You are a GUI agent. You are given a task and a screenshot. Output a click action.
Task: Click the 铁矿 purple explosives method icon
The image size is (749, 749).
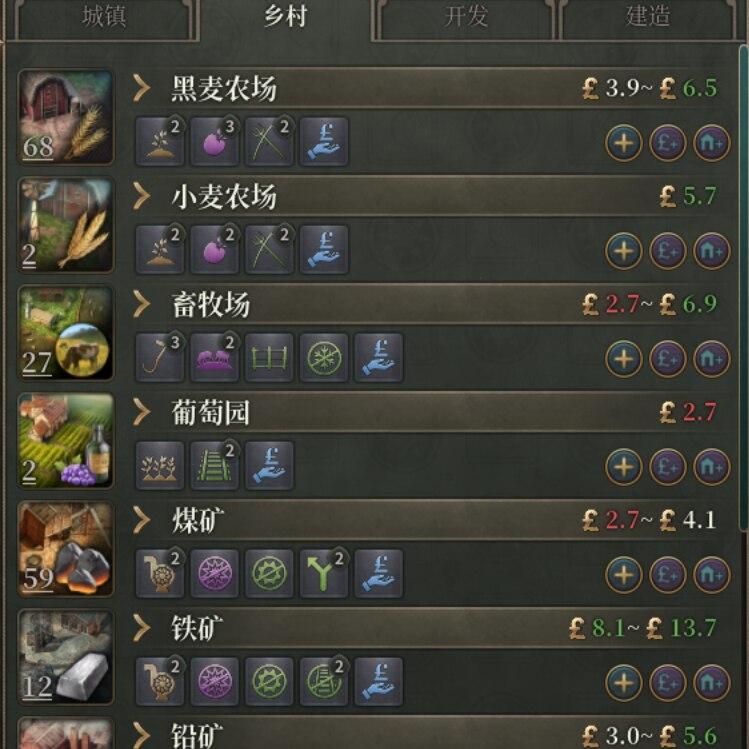point(214,681)
